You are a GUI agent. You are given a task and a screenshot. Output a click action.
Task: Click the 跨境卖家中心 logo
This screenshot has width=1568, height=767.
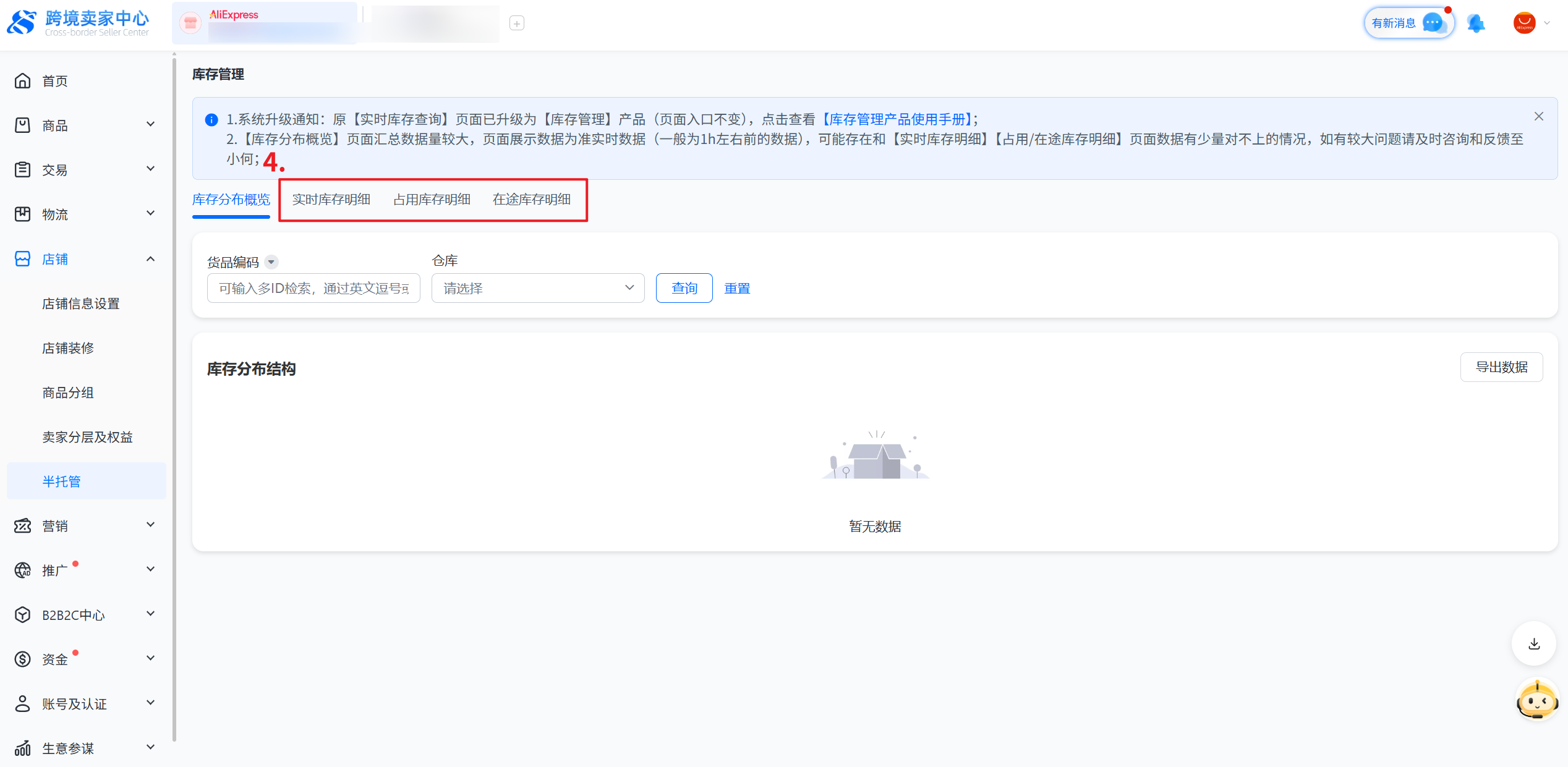[79, 23]
